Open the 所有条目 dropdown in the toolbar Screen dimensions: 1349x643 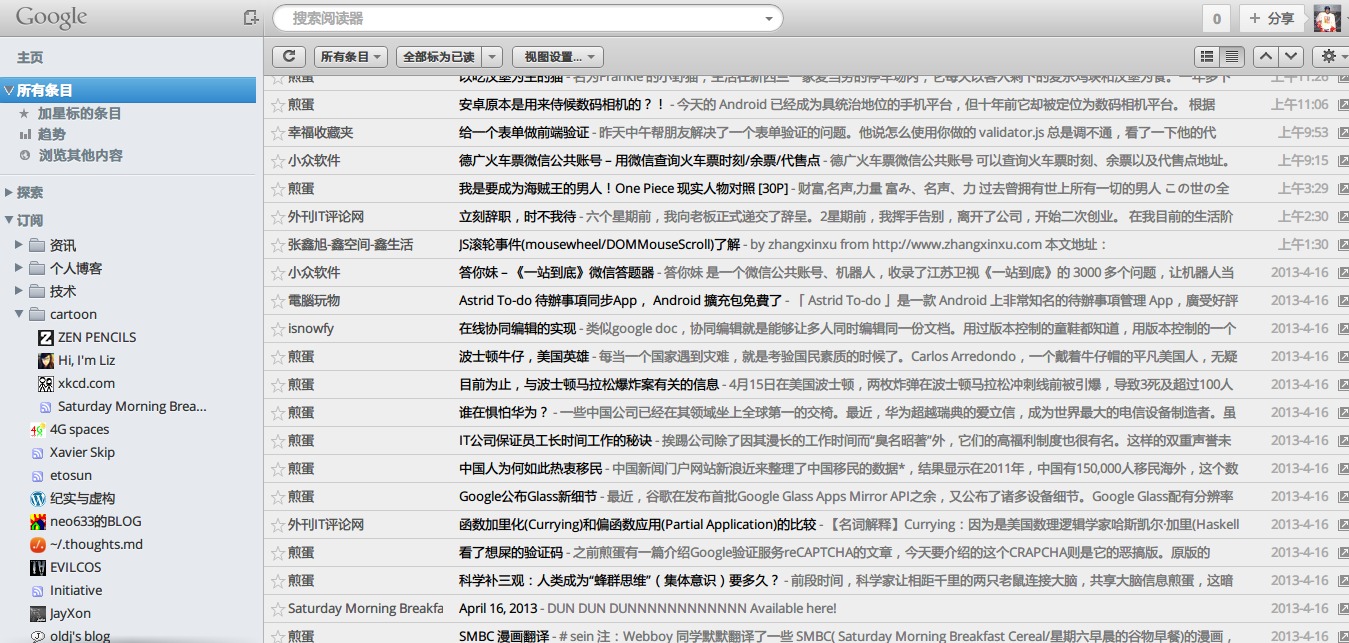tap(350, 57)
